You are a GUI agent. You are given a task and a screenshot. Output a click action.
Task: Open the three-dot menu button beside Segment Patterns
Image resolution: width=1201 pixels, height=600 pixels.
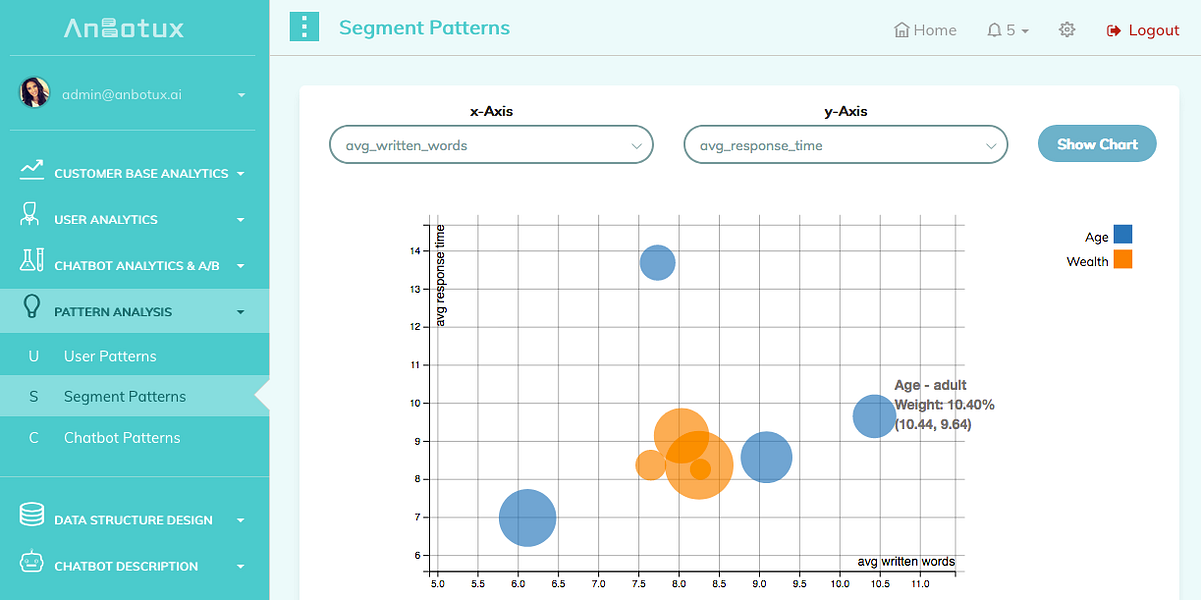tap(304, 27)
